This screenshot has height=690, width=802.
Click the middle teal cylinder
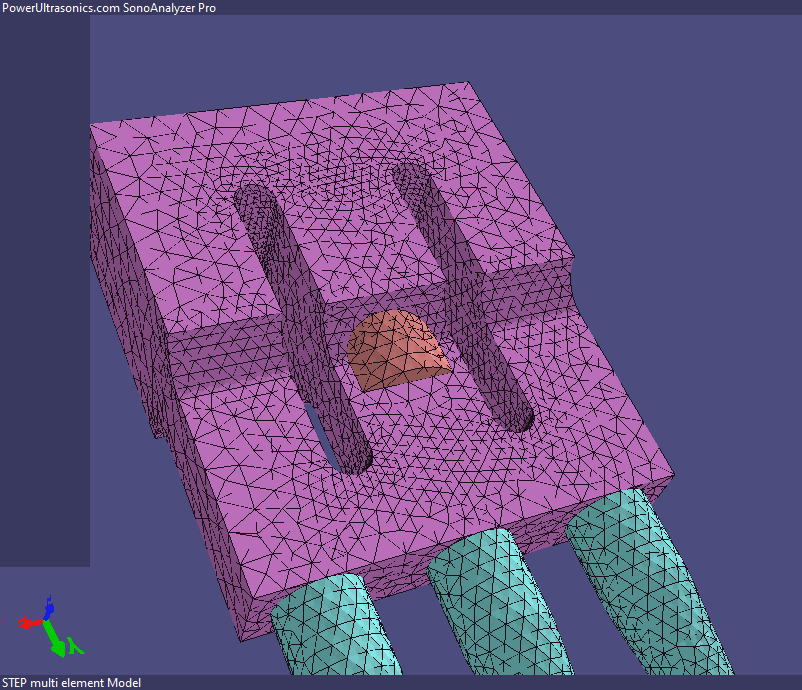coord(499,604)
